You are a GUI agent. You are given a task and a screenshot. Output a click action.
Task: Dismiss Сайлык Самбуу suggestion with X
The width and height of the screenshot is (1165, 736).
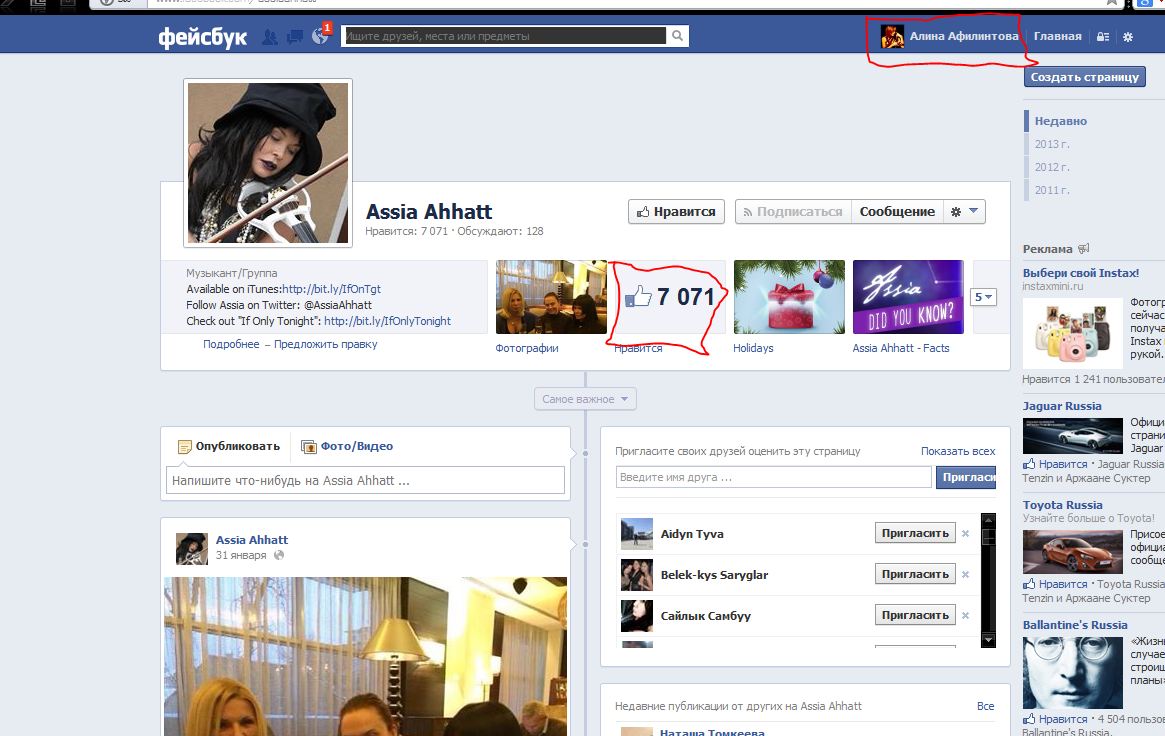[x=965, y=615]
